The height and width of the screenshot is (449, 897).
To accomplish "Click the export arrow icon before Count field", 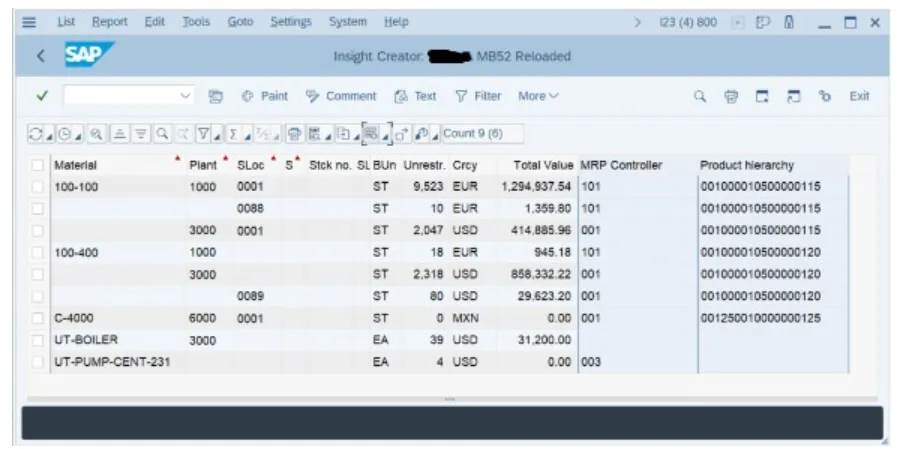I will [x=402, y=134].
